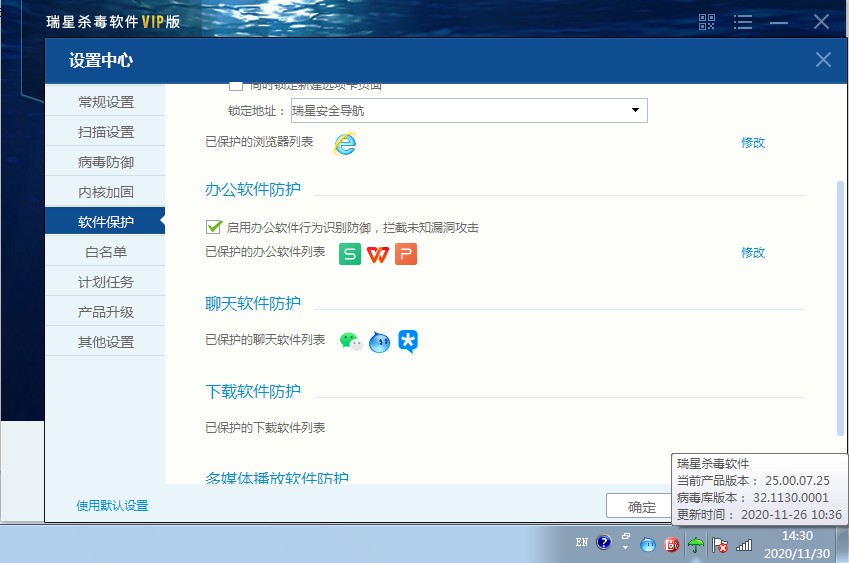Click 当前产品版本 25.00.07.25 in tooltip

pos(753,481)
